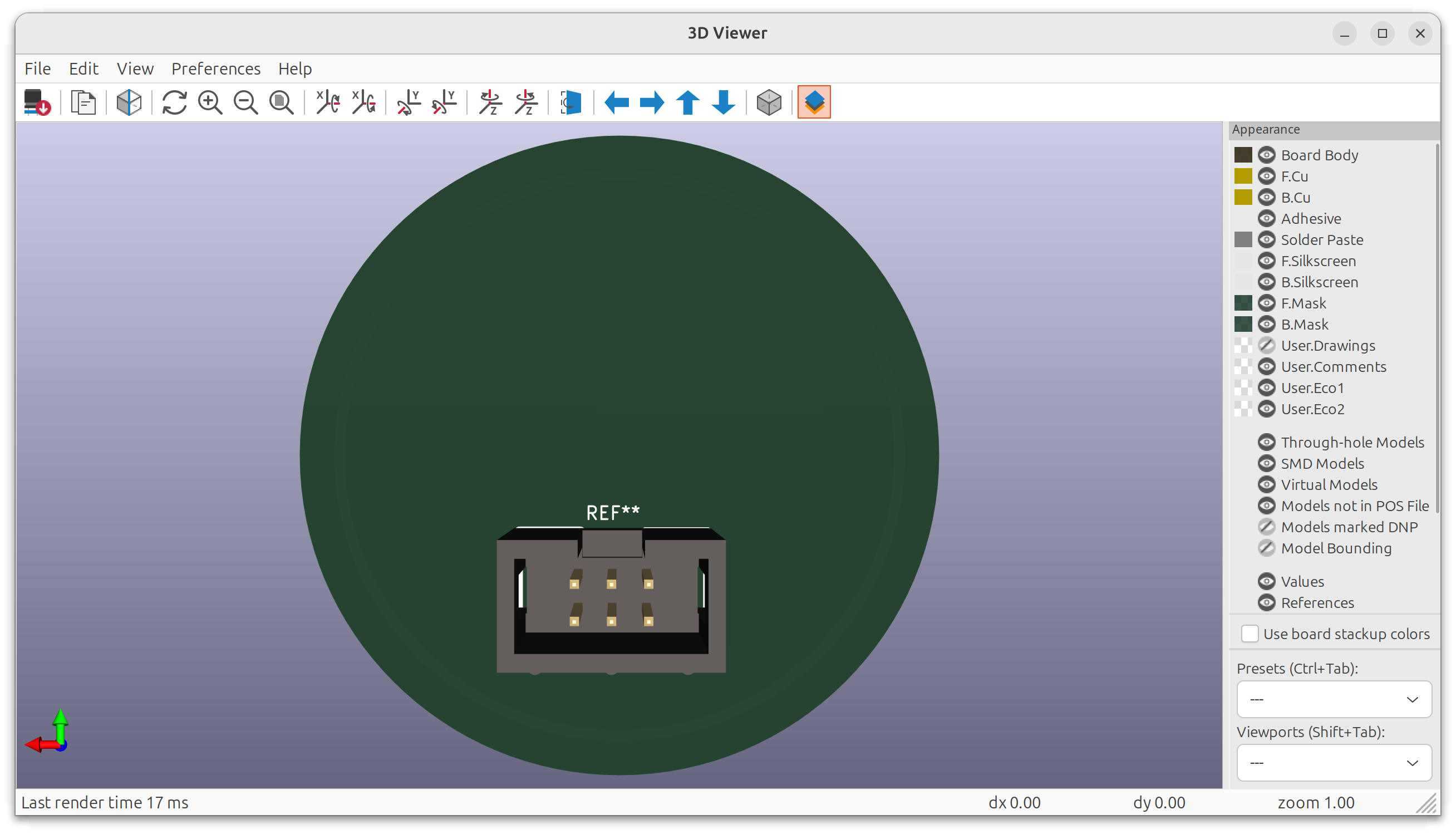The width and height of the screenshot is (1456, 834).
Task: Toggle B.Mask layer eye
Action: point(1266,325)
